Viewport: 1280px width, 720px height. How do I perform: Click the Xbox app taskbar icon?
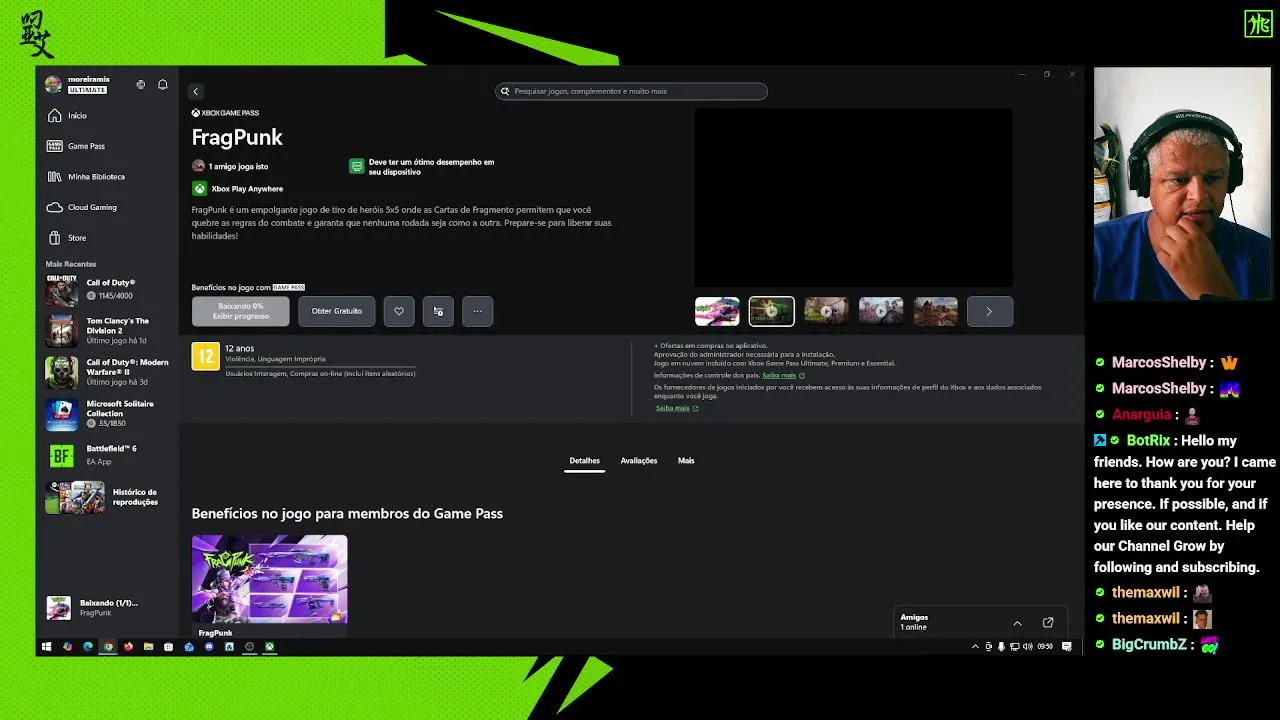pyautogui.click(x=269, y=647)
